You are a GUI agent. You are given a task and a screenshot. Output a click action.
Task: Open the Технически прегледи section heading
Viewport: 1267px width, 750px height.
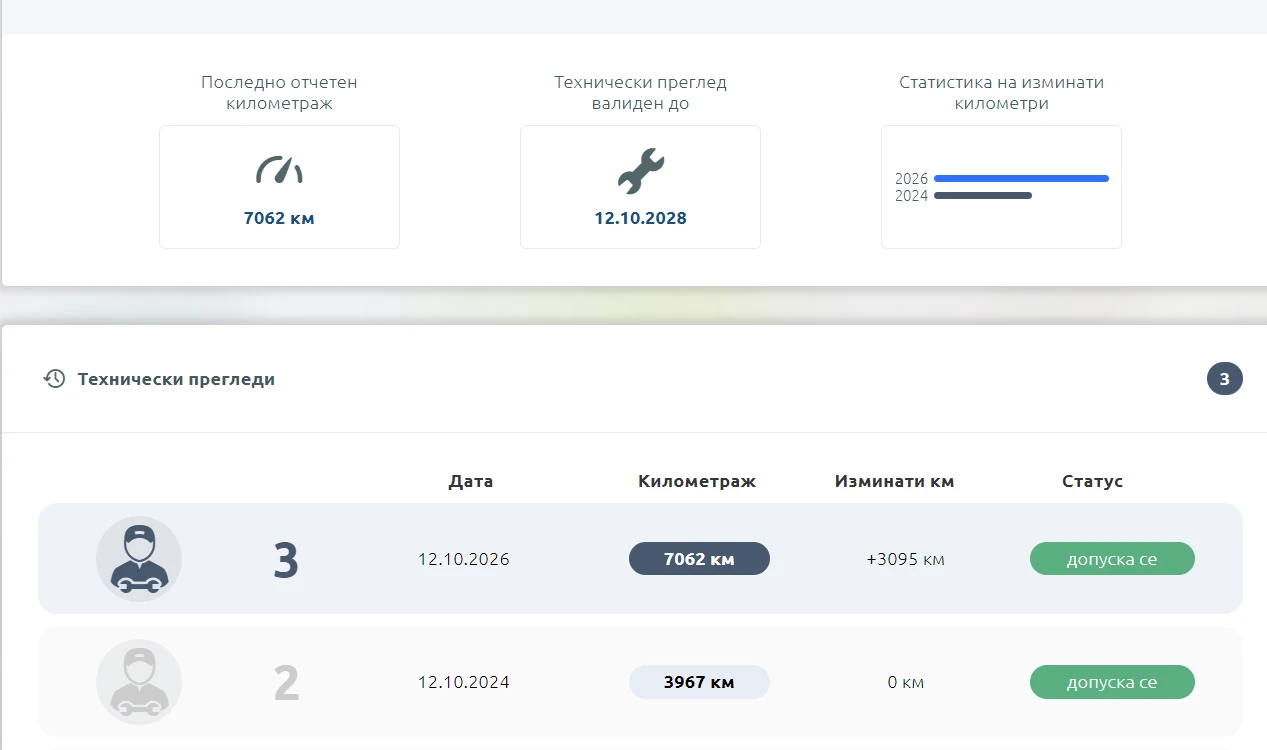pos(176,379)
